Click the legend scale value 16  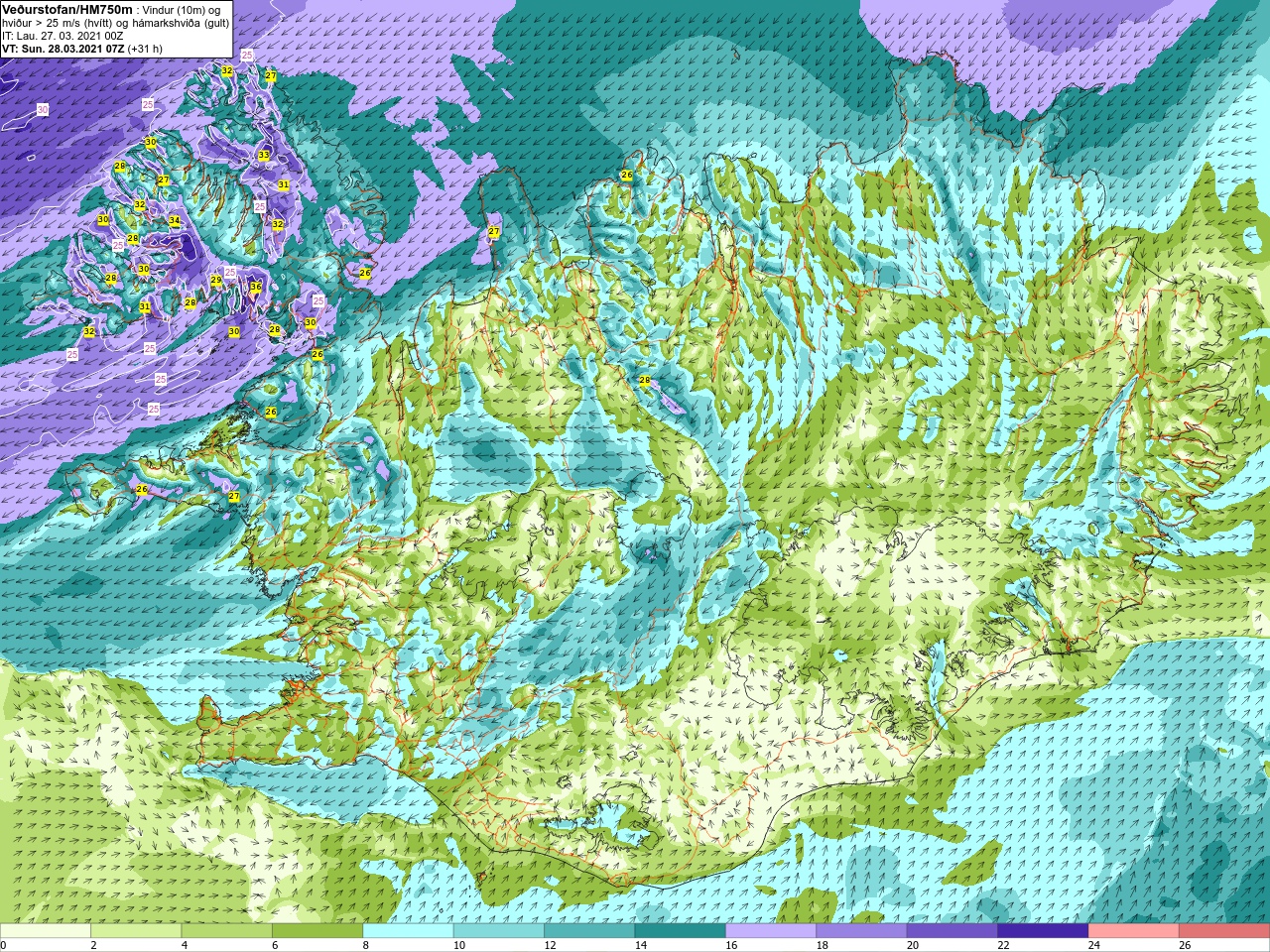tap(732, 945)
